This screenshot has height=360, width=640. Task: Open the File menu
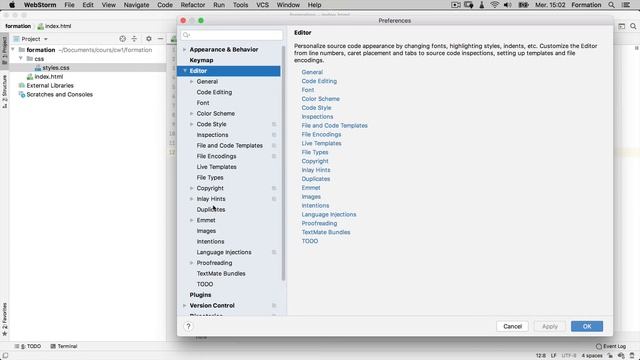69,5
